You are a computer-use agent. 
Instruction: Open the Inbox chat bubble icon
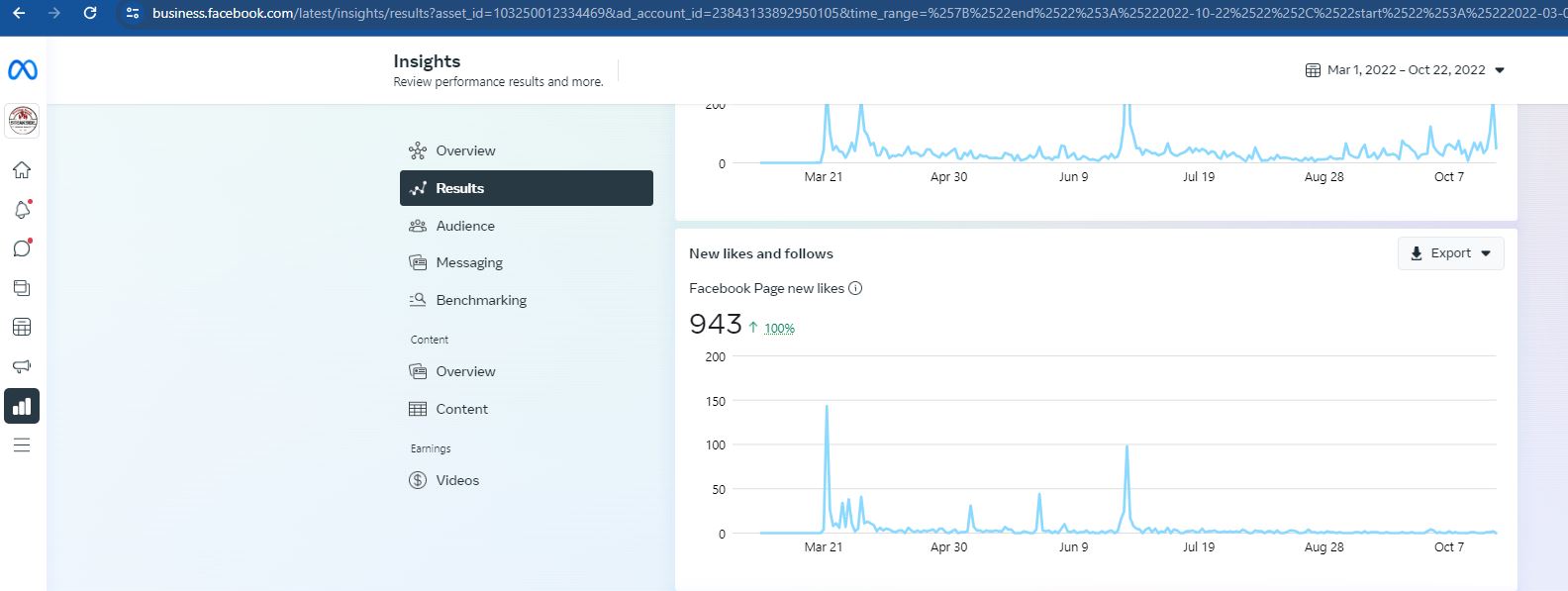[x=22, y=248]
